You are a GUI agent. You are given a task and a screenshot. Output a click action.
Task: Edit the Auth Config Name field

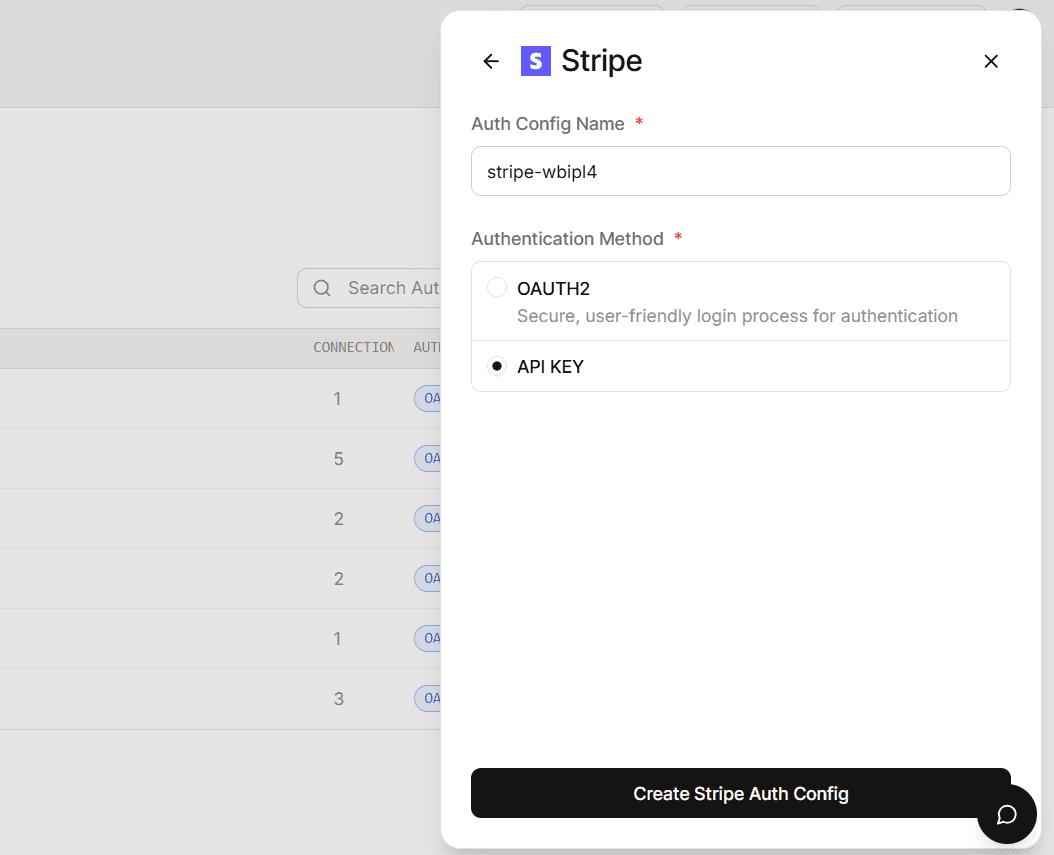[741, 171]
